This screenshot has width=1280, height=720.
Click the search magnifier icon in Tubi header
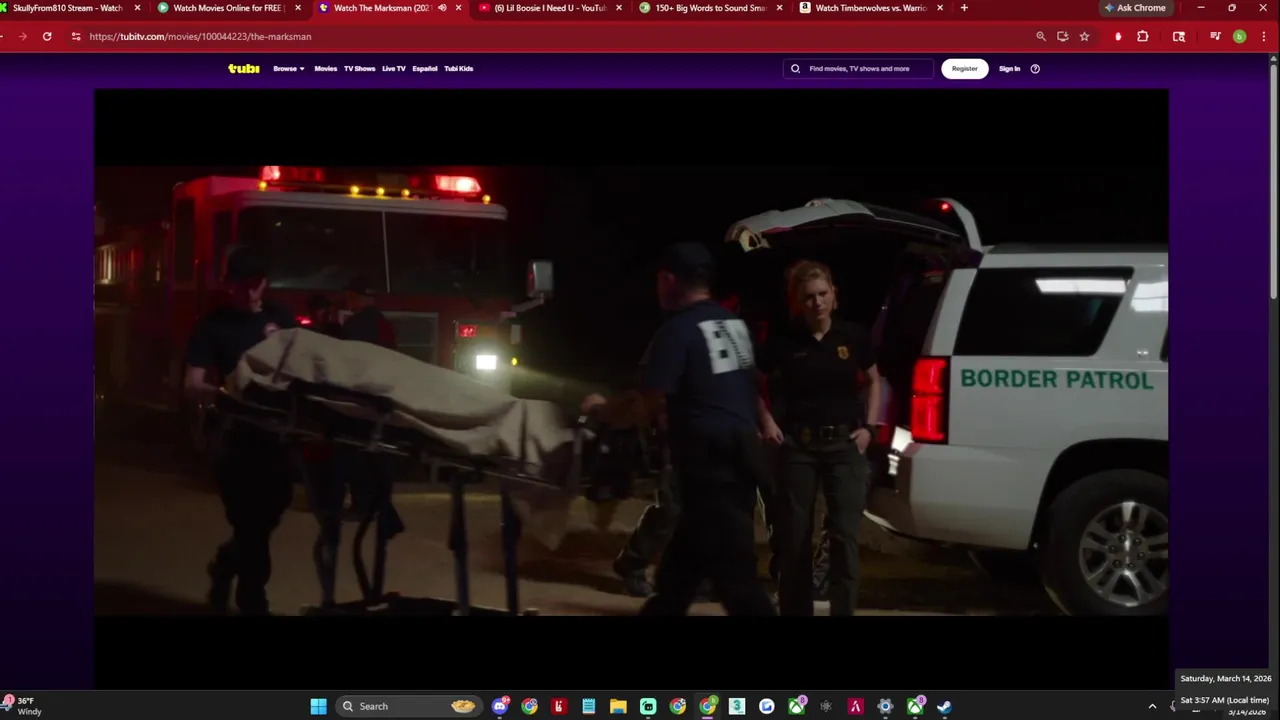tap(796, 69)
